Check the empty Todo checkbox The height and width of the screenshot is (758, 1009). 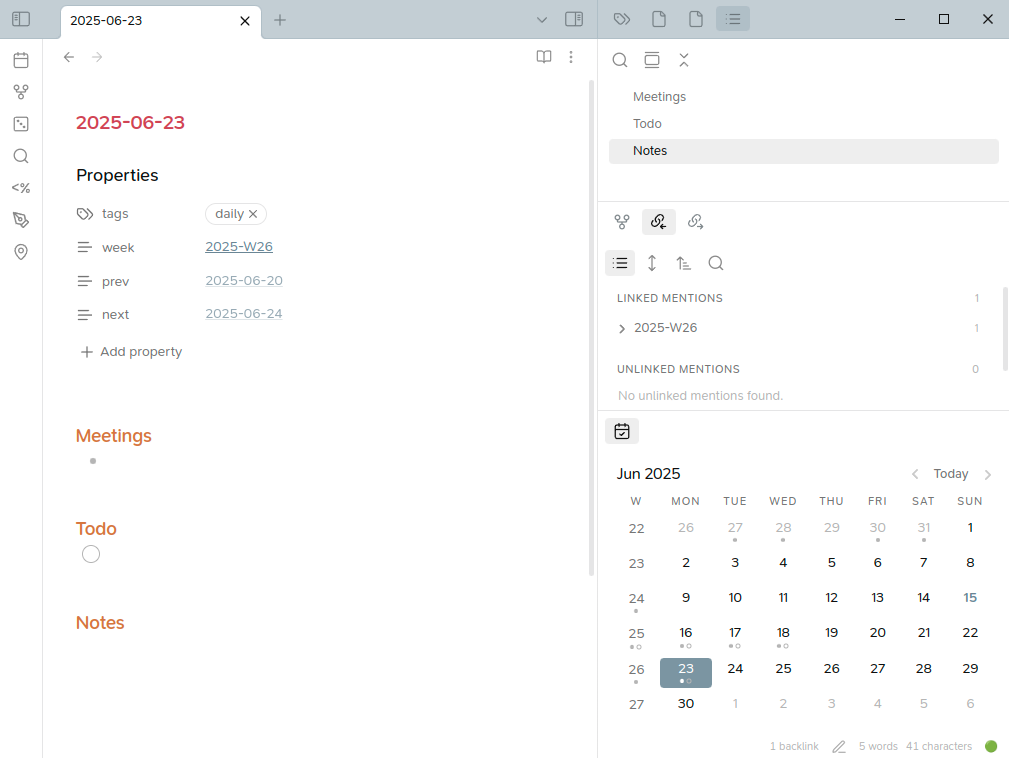(x=91, y=554)
